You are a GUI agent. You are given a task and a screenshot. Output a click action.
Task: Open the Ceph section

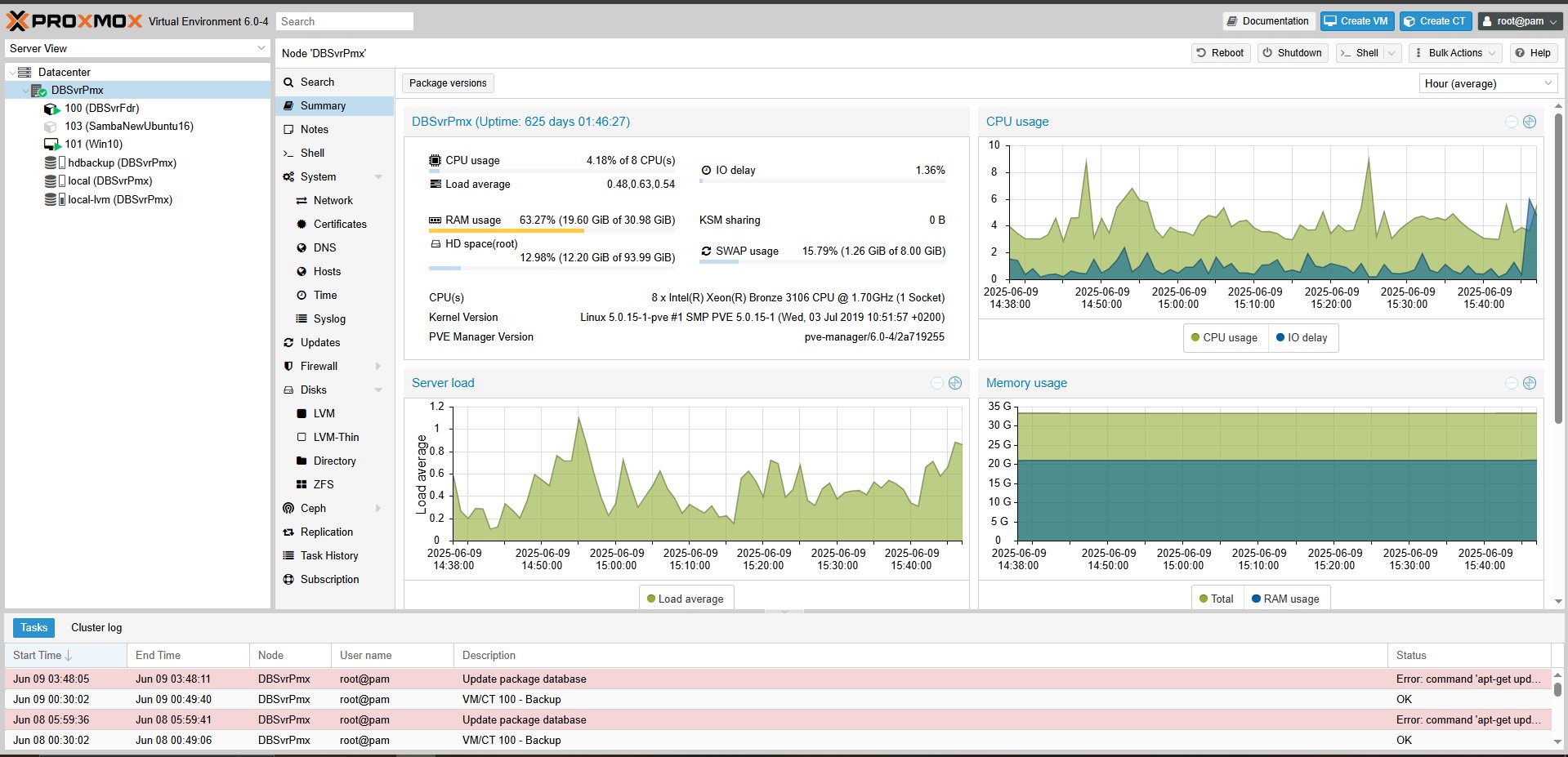tap(313, 508)
